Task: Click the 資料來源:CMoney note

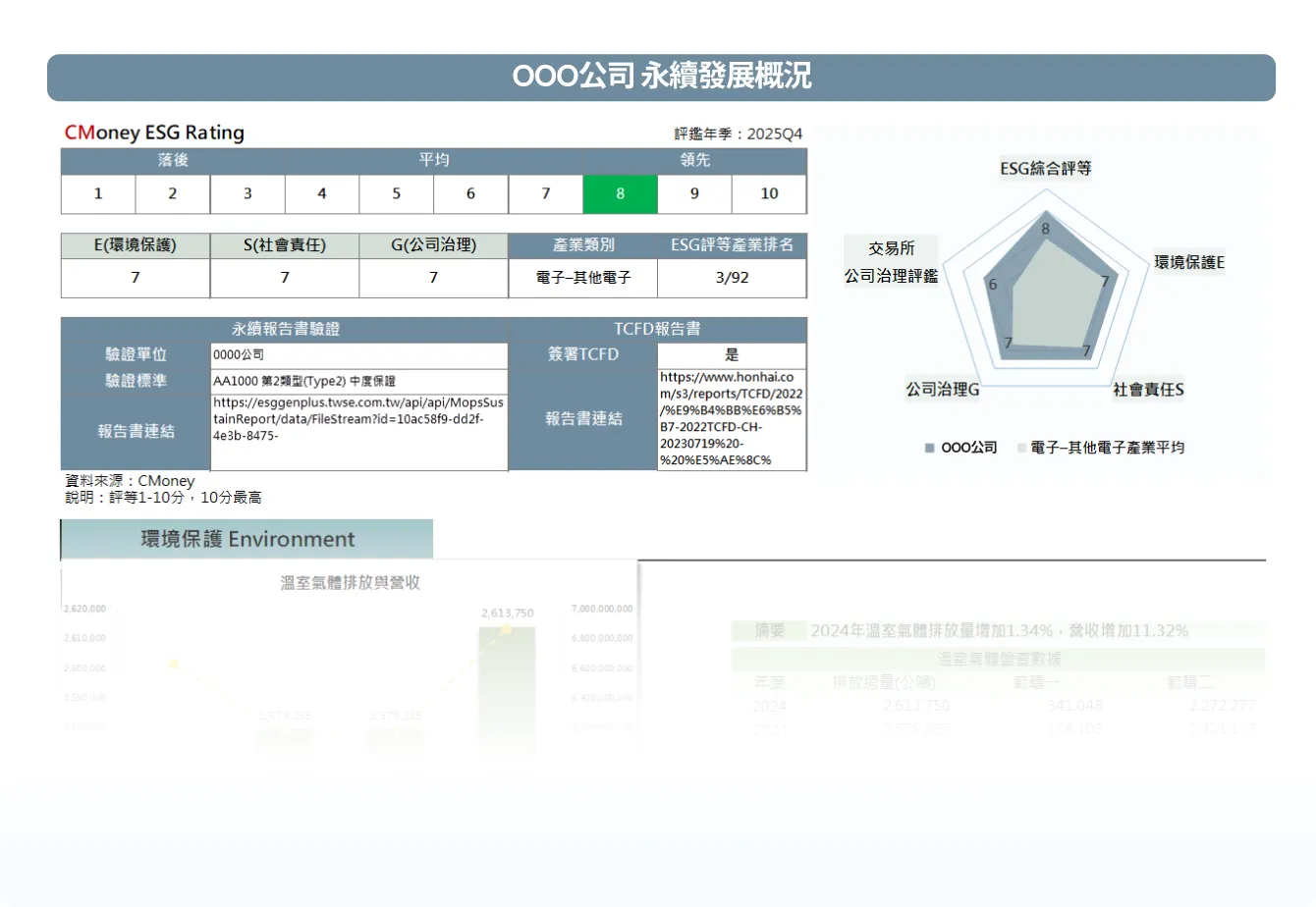Action: point(130,481)
